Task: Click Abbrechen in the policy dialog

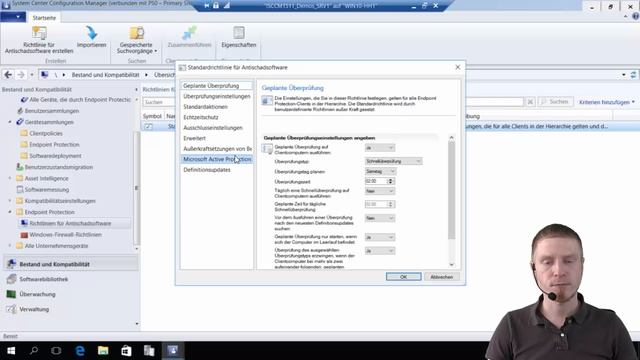Action: (x=442, y=277)
